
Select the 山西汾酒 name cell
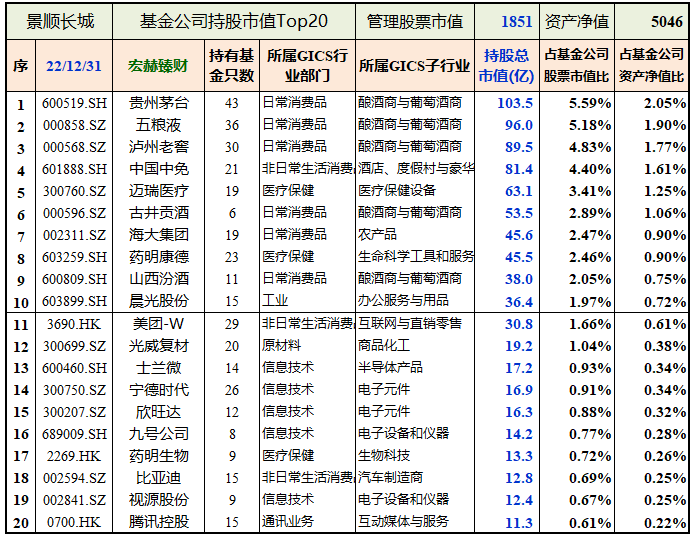click(x=158, y=279)
